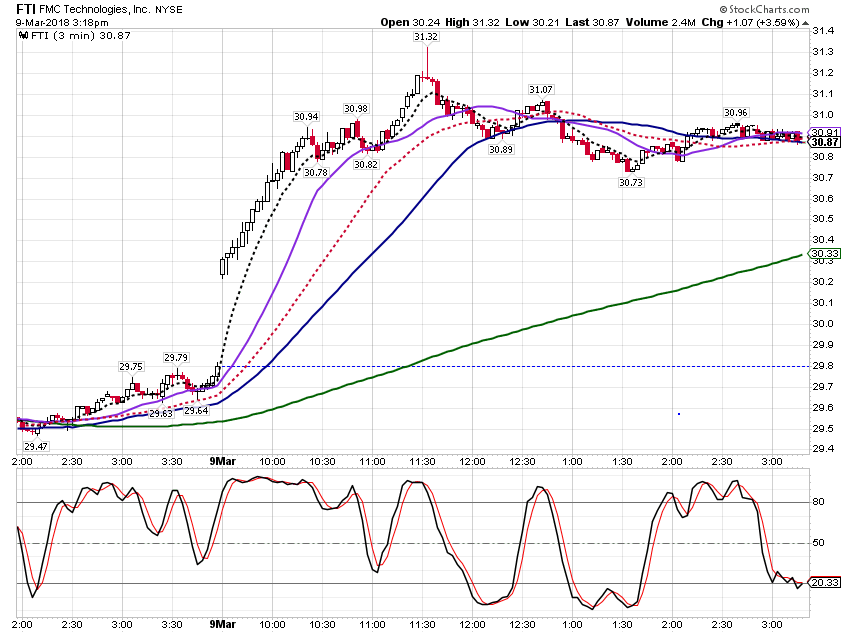850x633 pixels.
Task: Click the purple 30.91 price tag
Action: tap(824, 132)
